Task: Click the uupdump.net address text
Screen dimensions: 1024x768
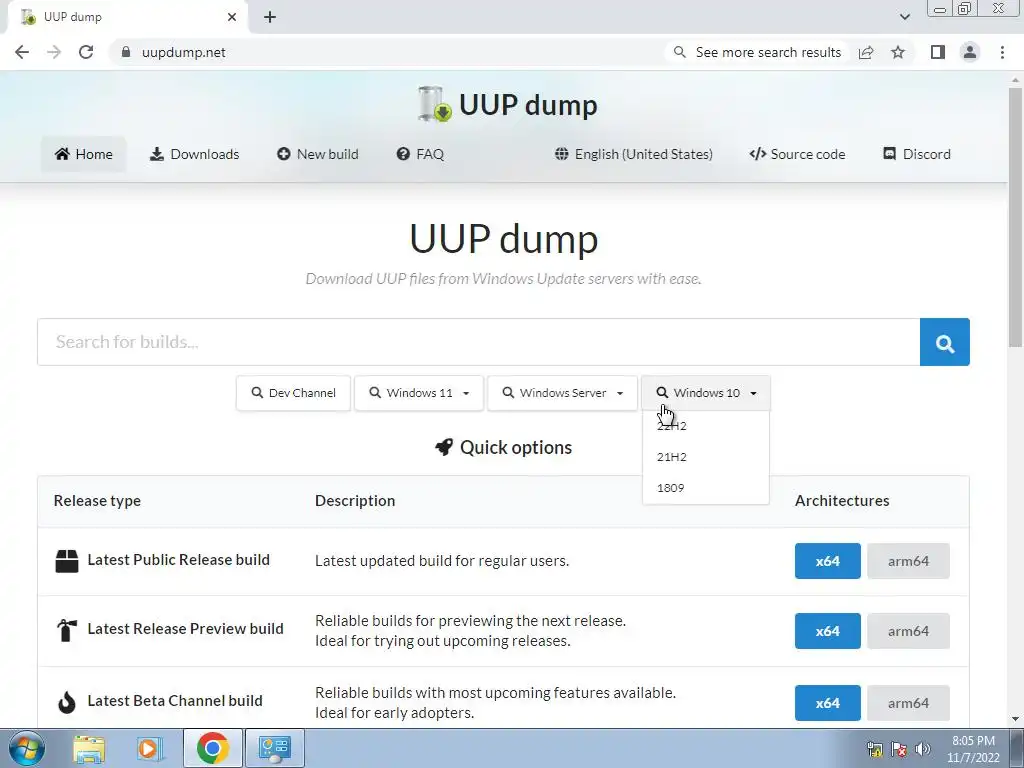Action: click(x=184, y=52)
